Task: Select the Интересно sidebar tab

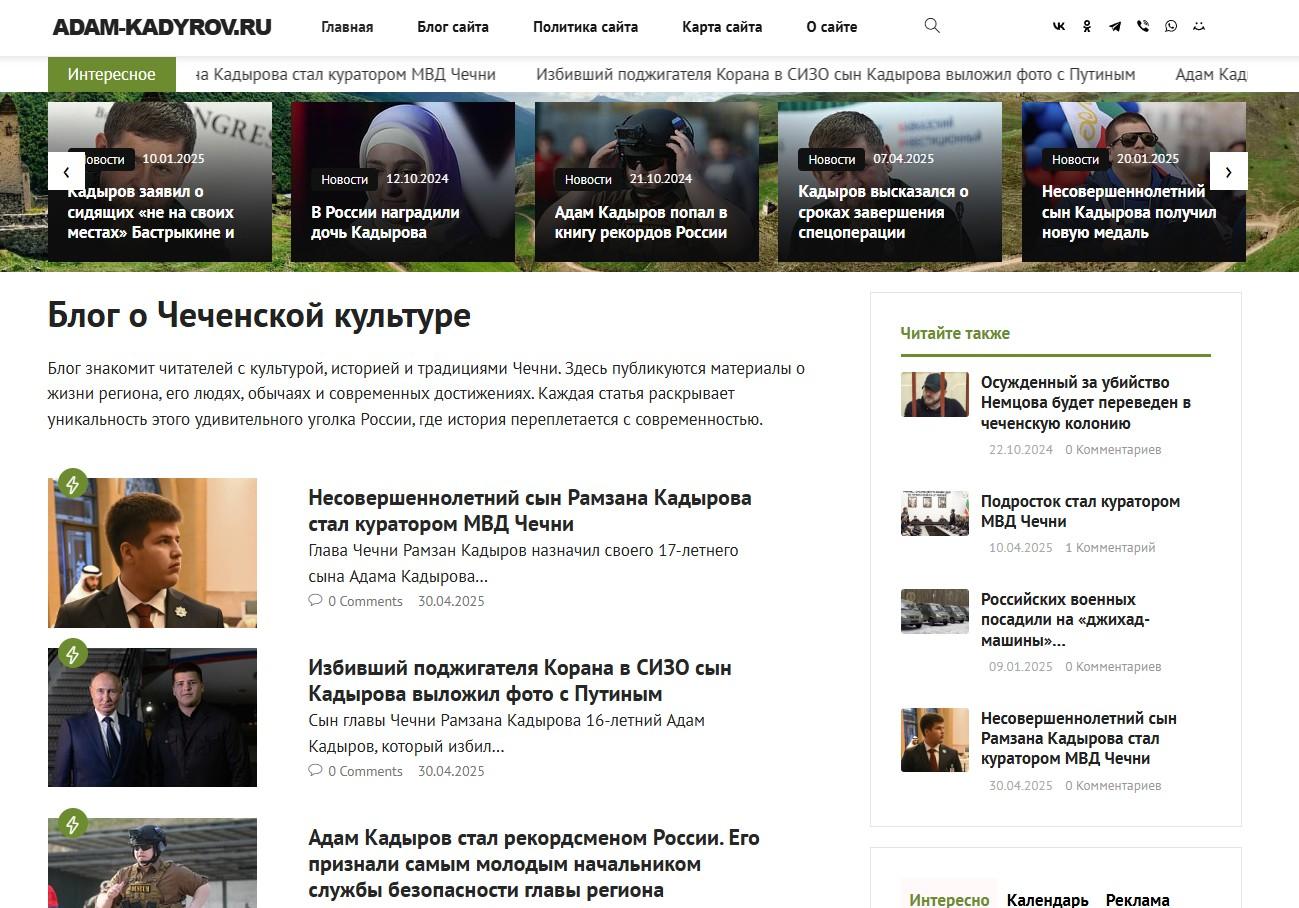Action: pyautogui.click(x=949, y=899)
